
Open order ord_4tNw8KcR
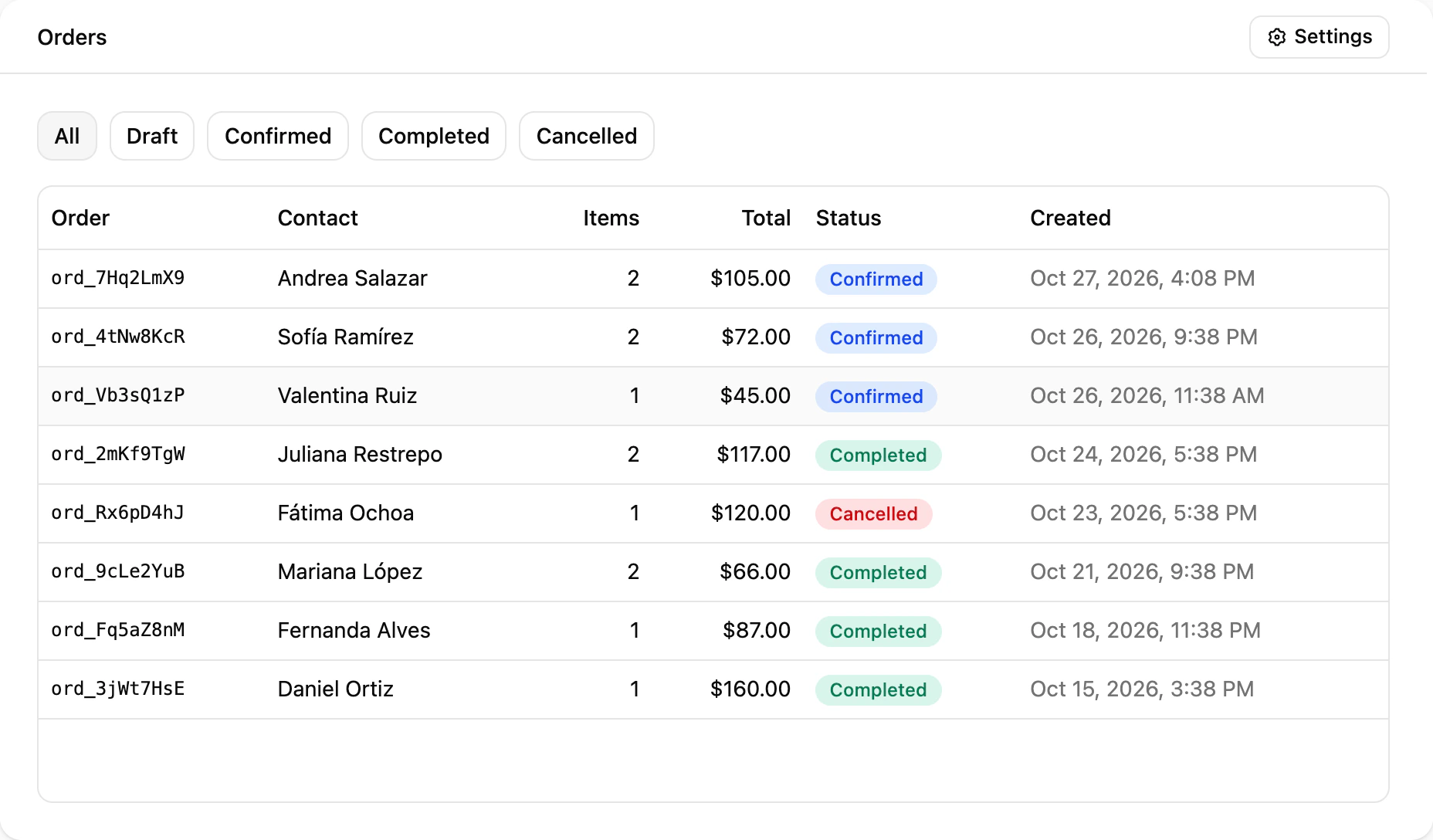[x=118, y=337]
